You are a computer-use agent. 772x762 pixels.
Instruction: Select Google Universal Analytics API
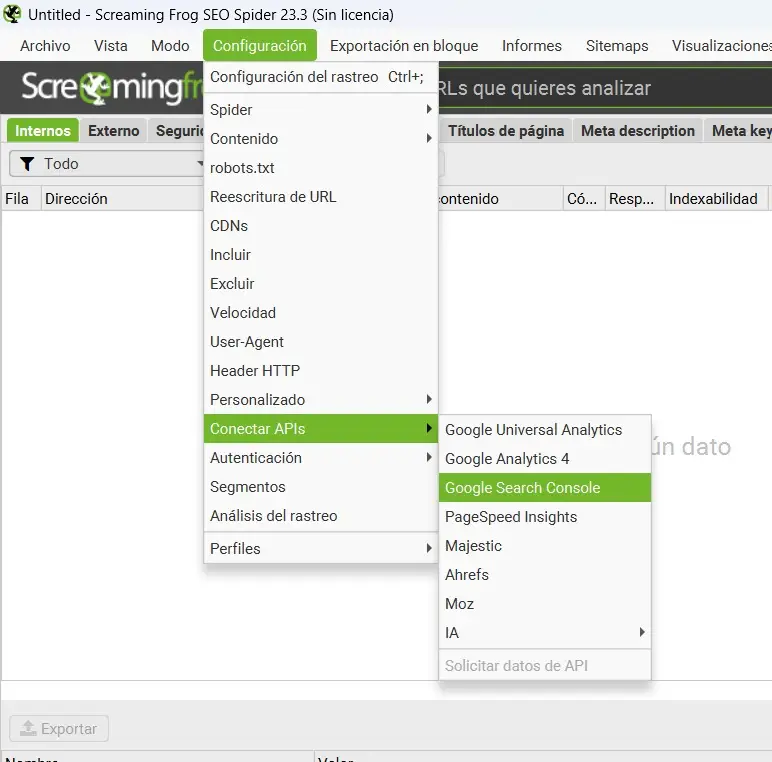[x=545, y=430]
